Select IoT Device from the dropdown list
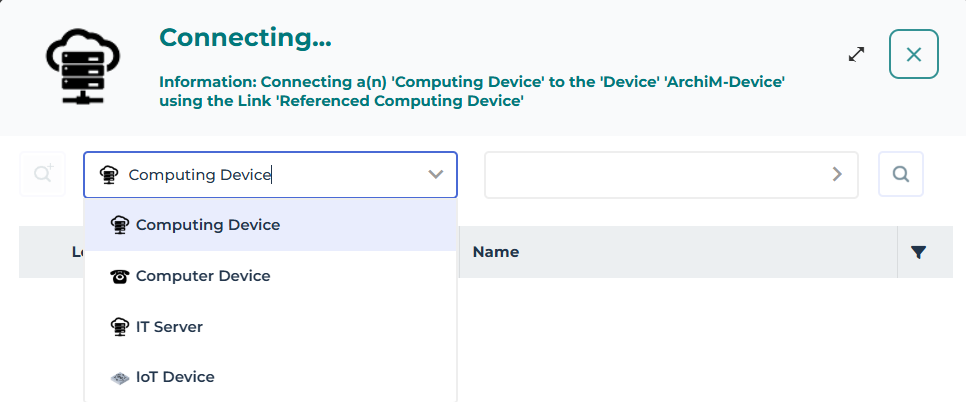Screen dimensions: 966x402 175,378
